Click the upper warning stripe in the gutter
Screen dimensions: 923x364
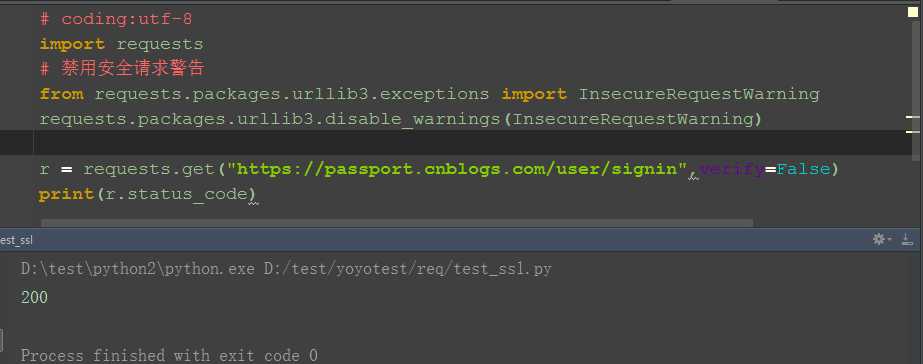pyautogui.click(x=912, y=117)
